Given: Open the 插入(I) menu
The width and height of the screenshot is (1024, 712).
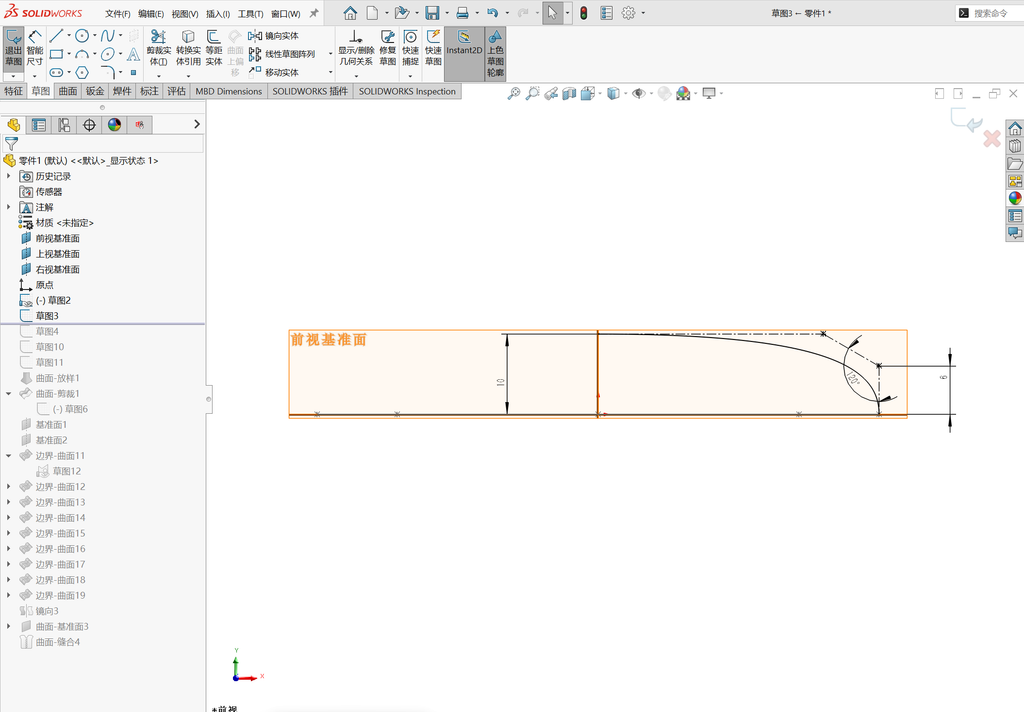Looking at the screenshot, I should point(217,14).
